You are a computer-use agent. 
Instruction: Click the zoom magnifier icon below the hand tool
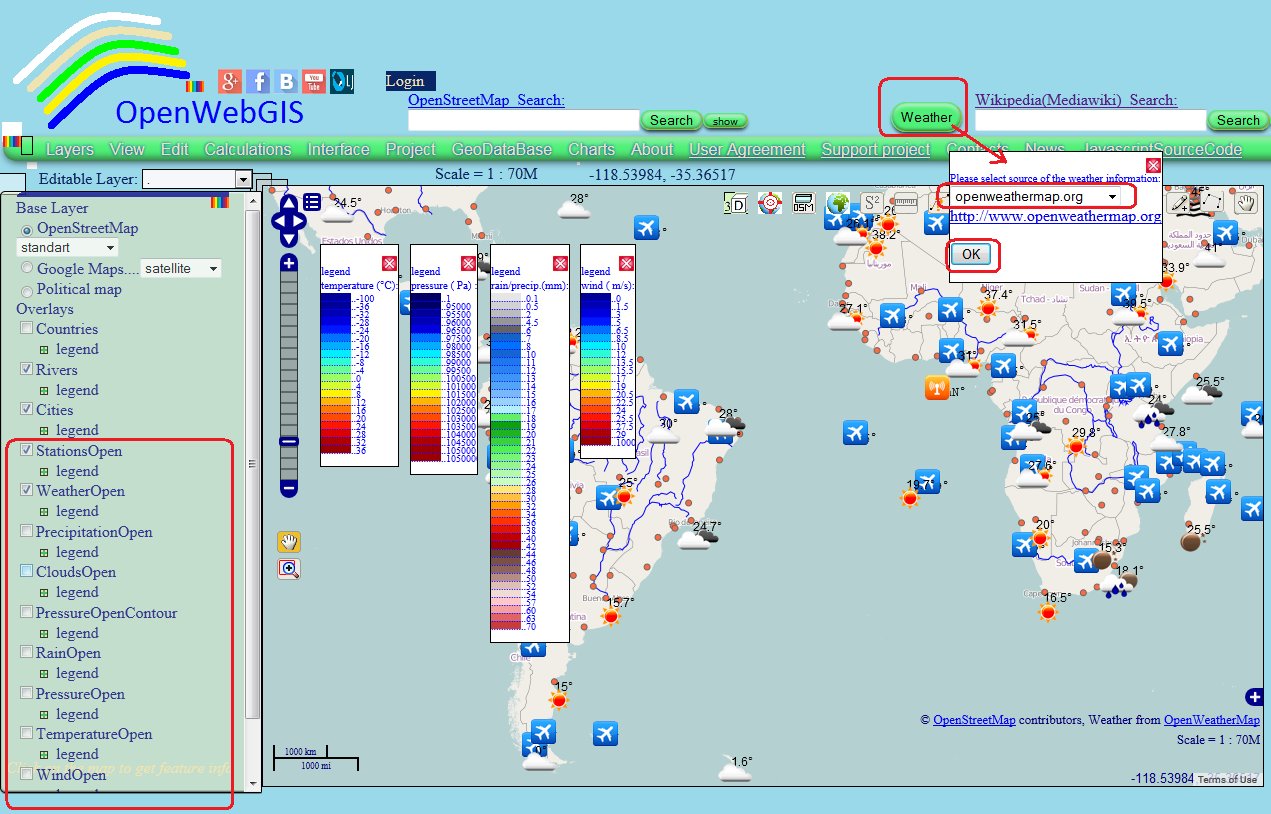click(288, 569)
